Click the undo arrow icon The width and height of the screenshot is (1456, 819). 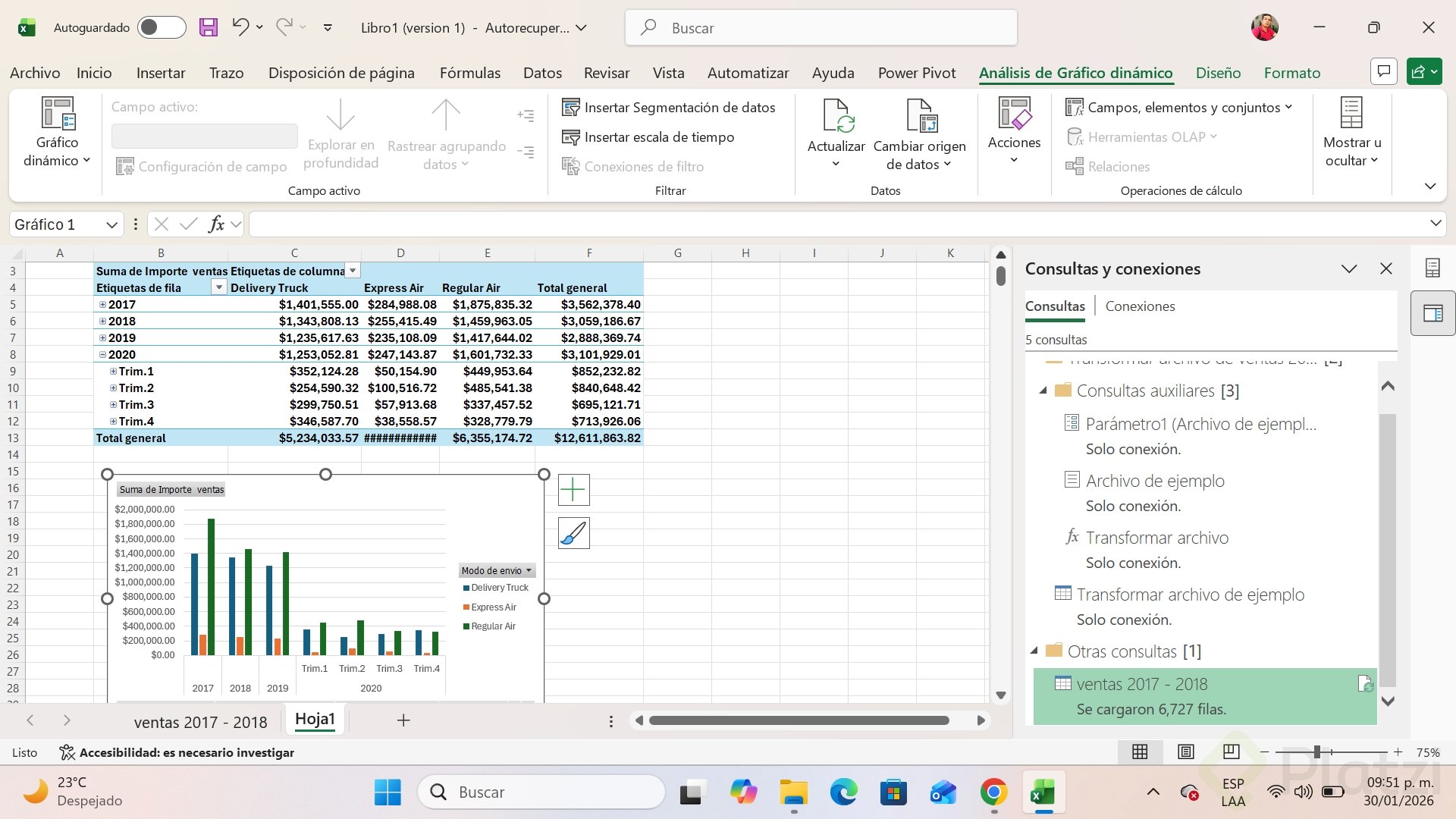pyautogui.click(x=240, y=28)
